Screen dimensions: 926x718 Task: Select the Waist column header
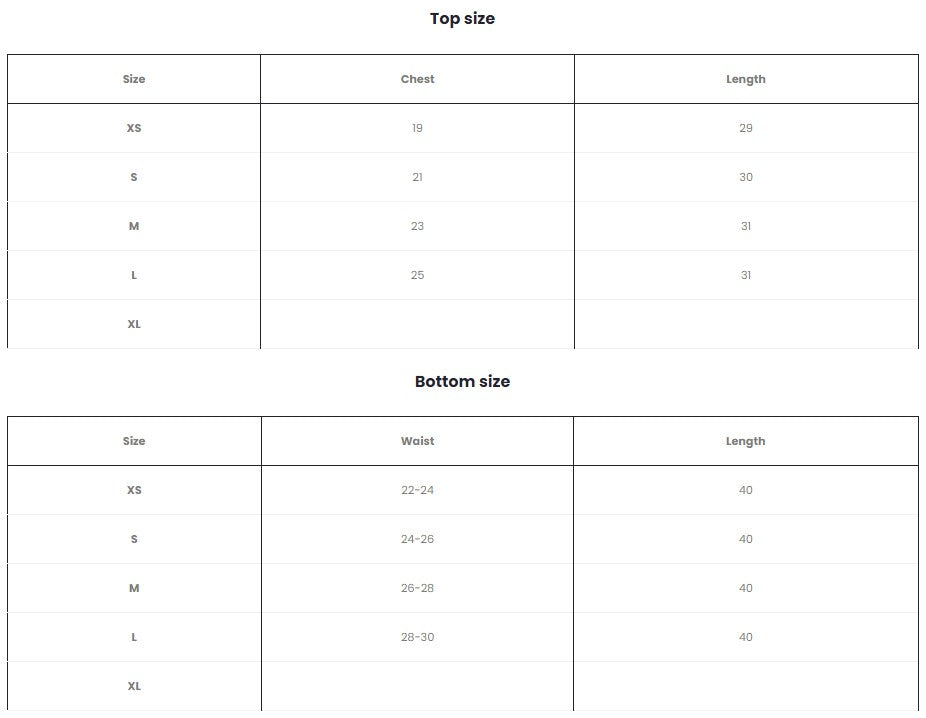click(x=417, y=441)
